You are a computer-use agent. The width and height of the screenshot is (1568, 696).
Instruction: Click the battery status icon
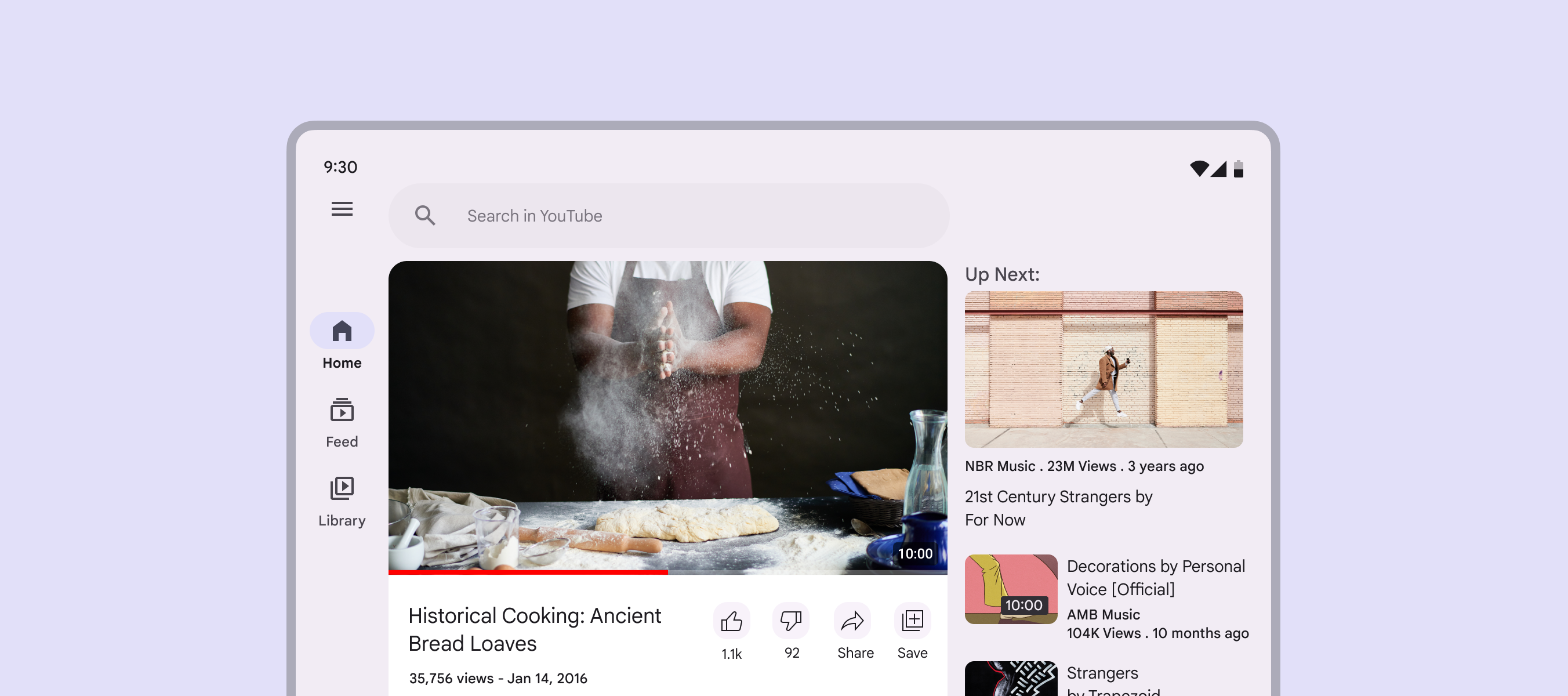pos(1238,169)
